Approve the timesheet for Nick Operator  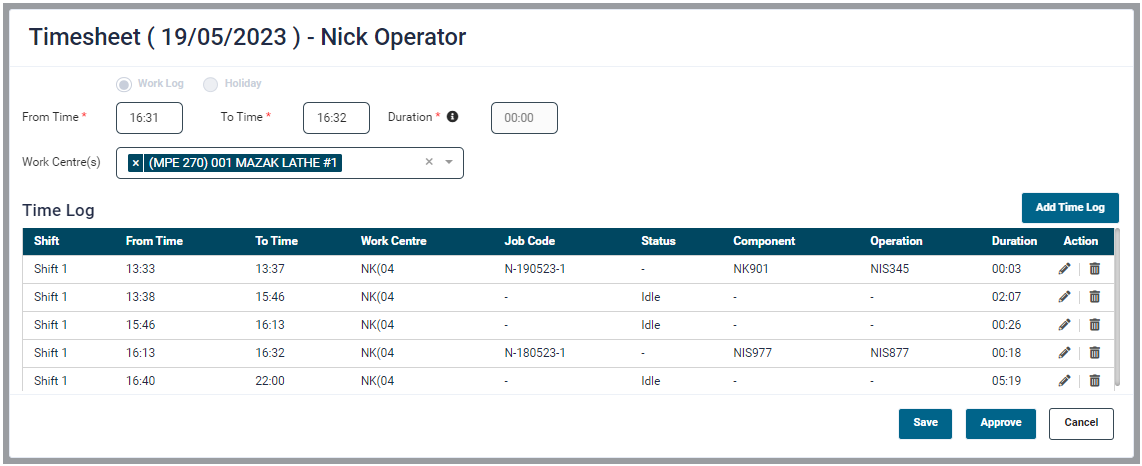click(1000, 423)
